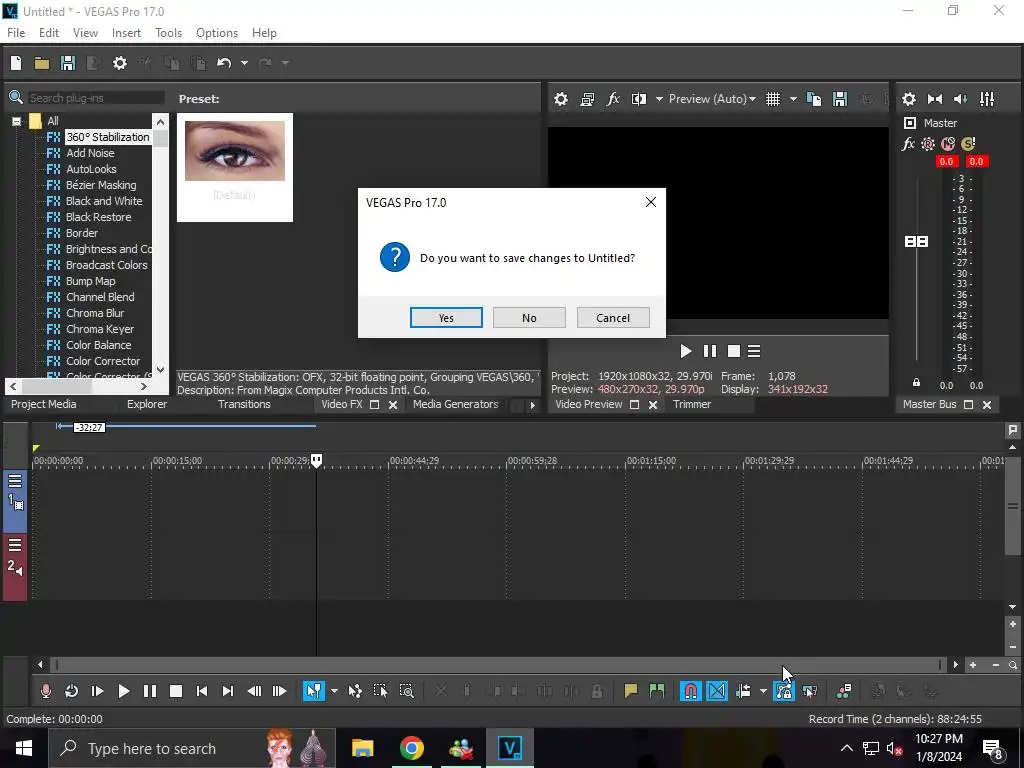Open the Preview (Auto) quality dropdown
This screenshot has height=768, width=1024.
pos(712,99)
